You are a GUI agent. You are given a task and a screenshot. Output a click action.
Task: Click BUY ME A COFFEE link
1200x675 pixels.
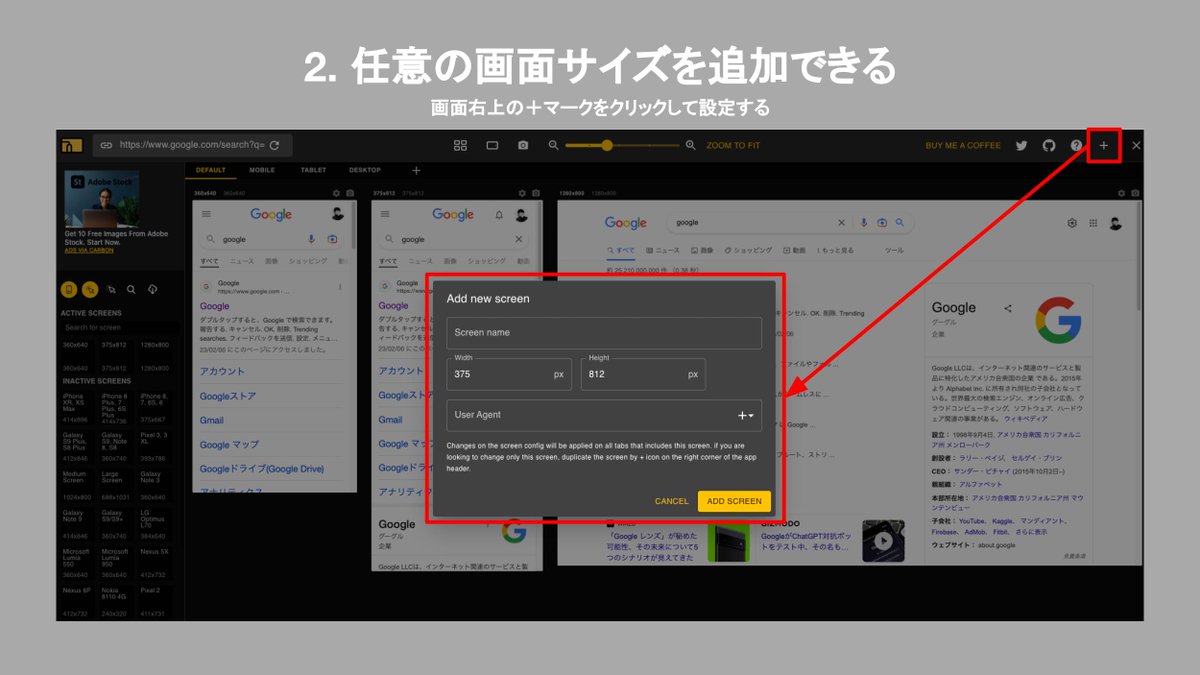point(963,146)
